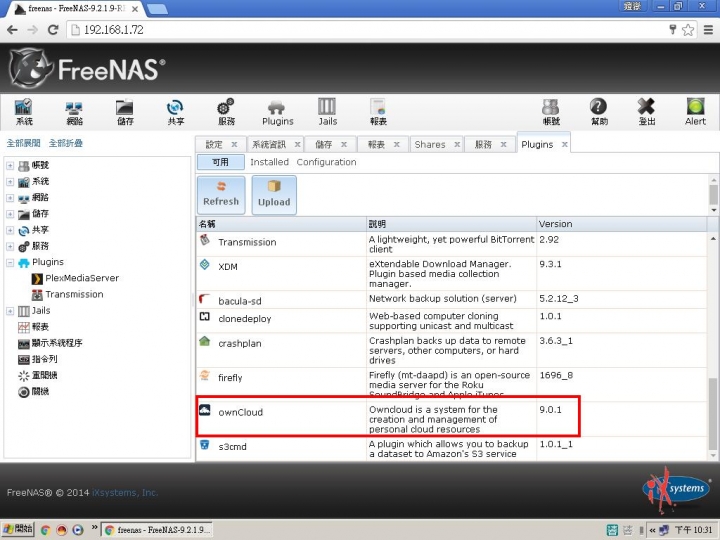Click the Upload button
Image resolution: width=720 pixels, height=540 pixels.
pos(274,195)
